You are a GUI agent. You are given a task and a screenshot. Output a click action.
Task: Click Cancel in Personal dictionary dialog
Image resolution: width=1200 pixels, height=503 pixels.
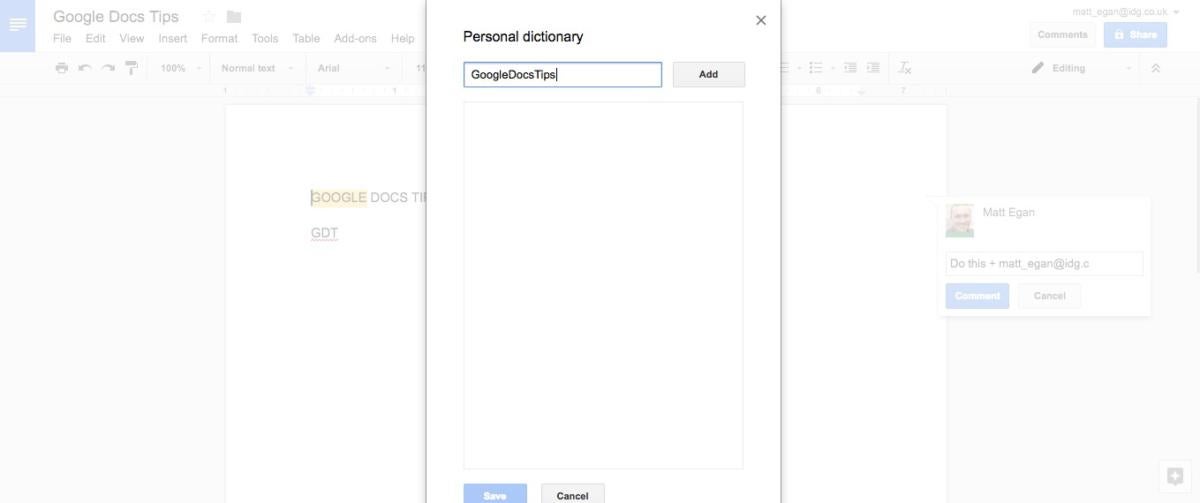tap(573, 495)
